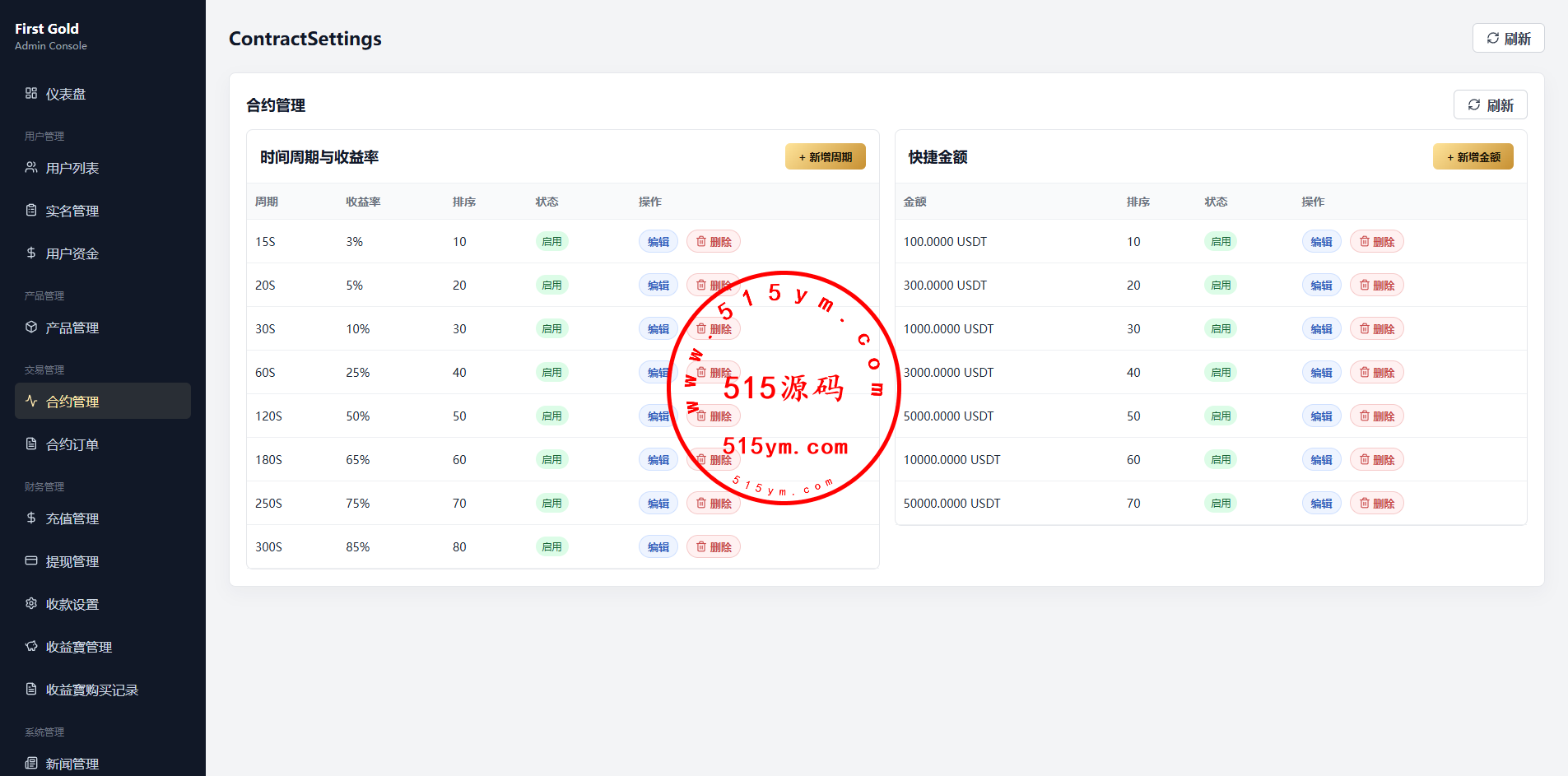Click the 用户列表 users icon in sidebar

(x=31, y=167)
